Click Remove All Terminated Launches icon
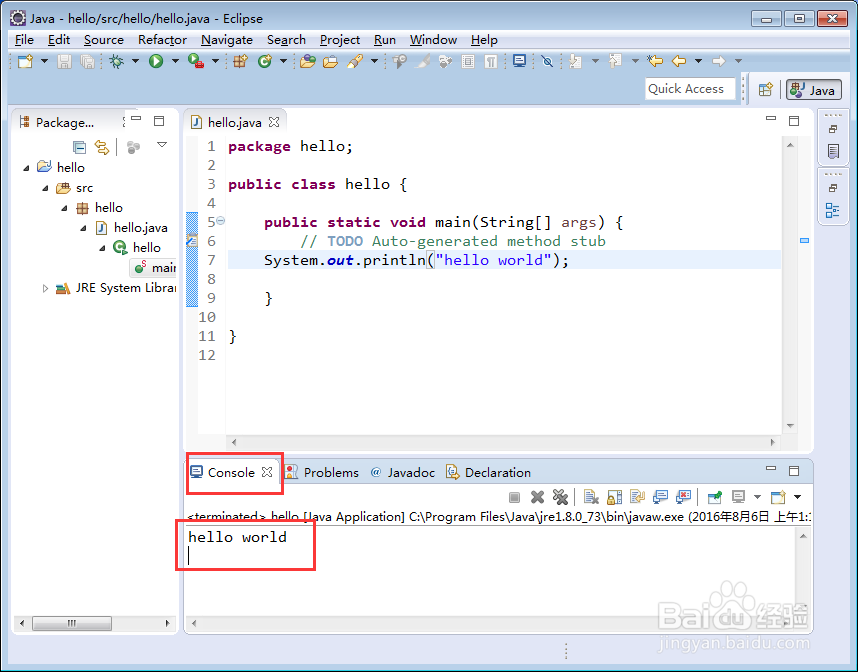The image size is (858, 672). coord(560,497)
